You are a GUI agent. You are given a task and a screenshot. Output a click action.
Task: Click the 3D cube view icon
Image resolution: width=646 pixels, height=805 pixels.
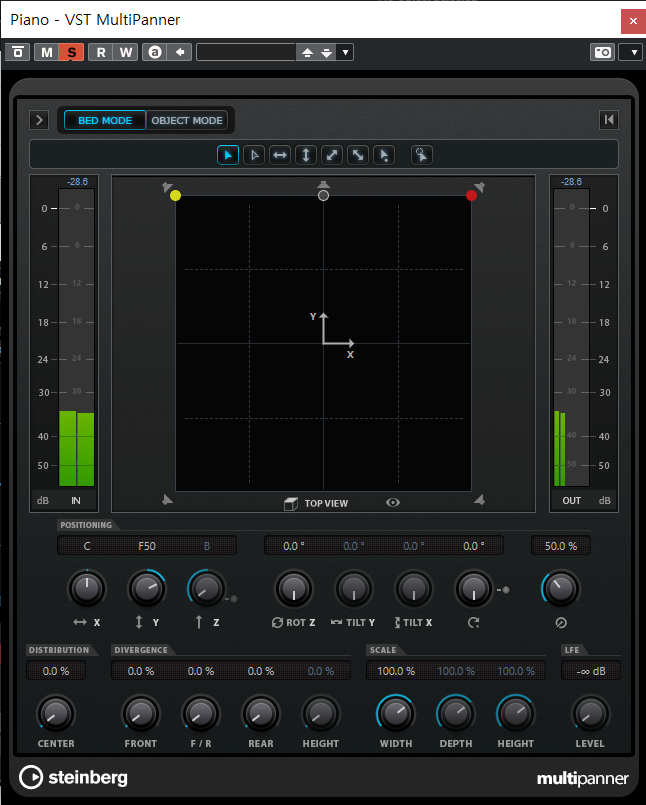[291, 503]
